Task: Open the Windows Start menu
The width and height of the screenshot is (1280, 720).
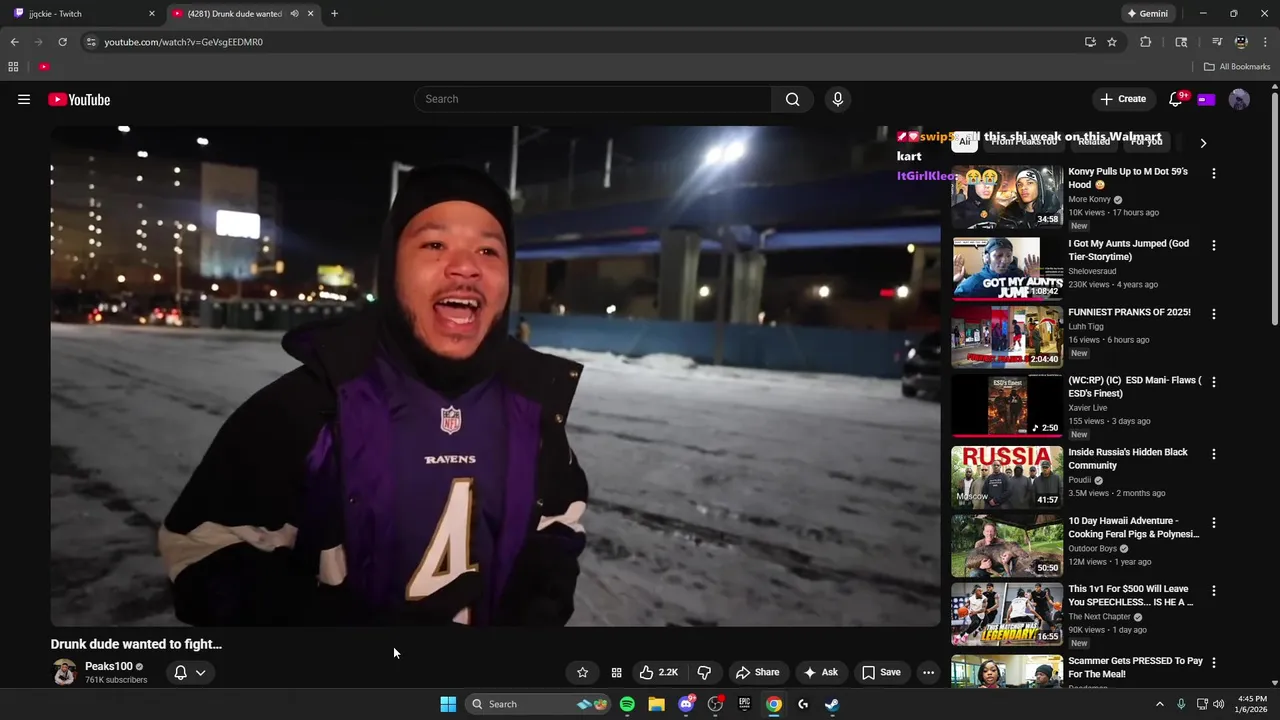Action: (x=448, y=704)
